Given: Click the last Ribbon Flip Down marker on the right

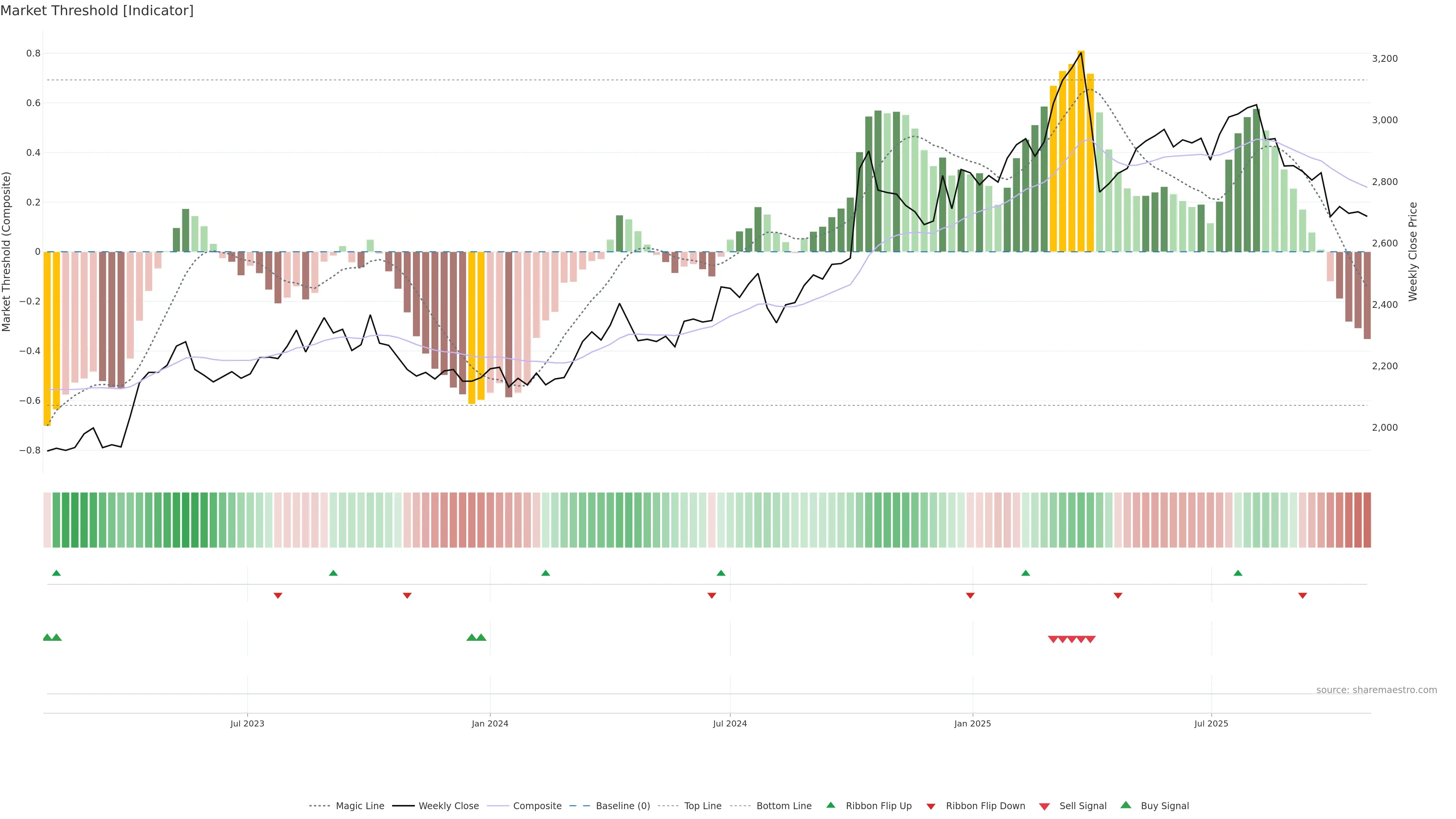Looking at the screenshot, I should pyautogui.click(x=1302, y=595).
